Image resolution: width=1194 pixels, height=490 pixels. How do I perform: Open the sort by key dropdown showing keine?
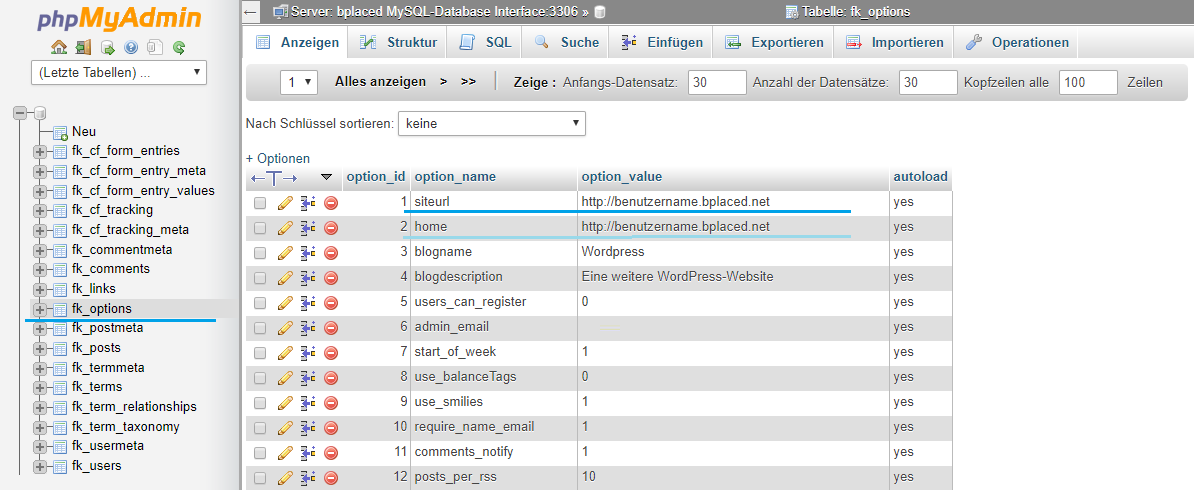pos(491,124)
